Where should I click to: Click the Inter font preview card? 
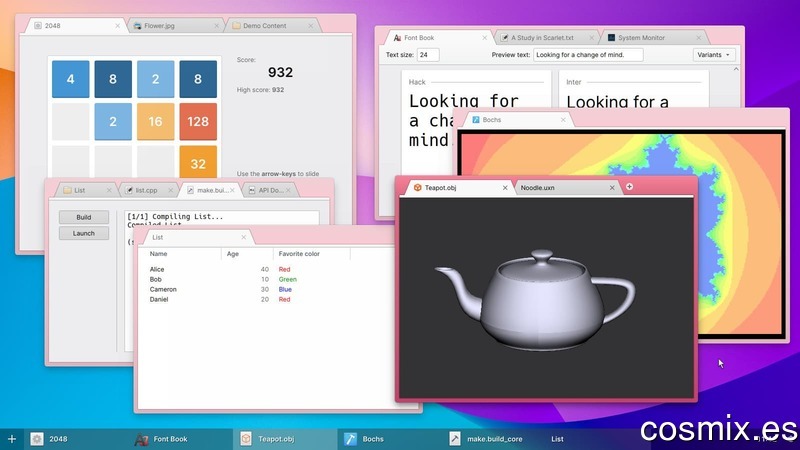[x=633, y=90]
